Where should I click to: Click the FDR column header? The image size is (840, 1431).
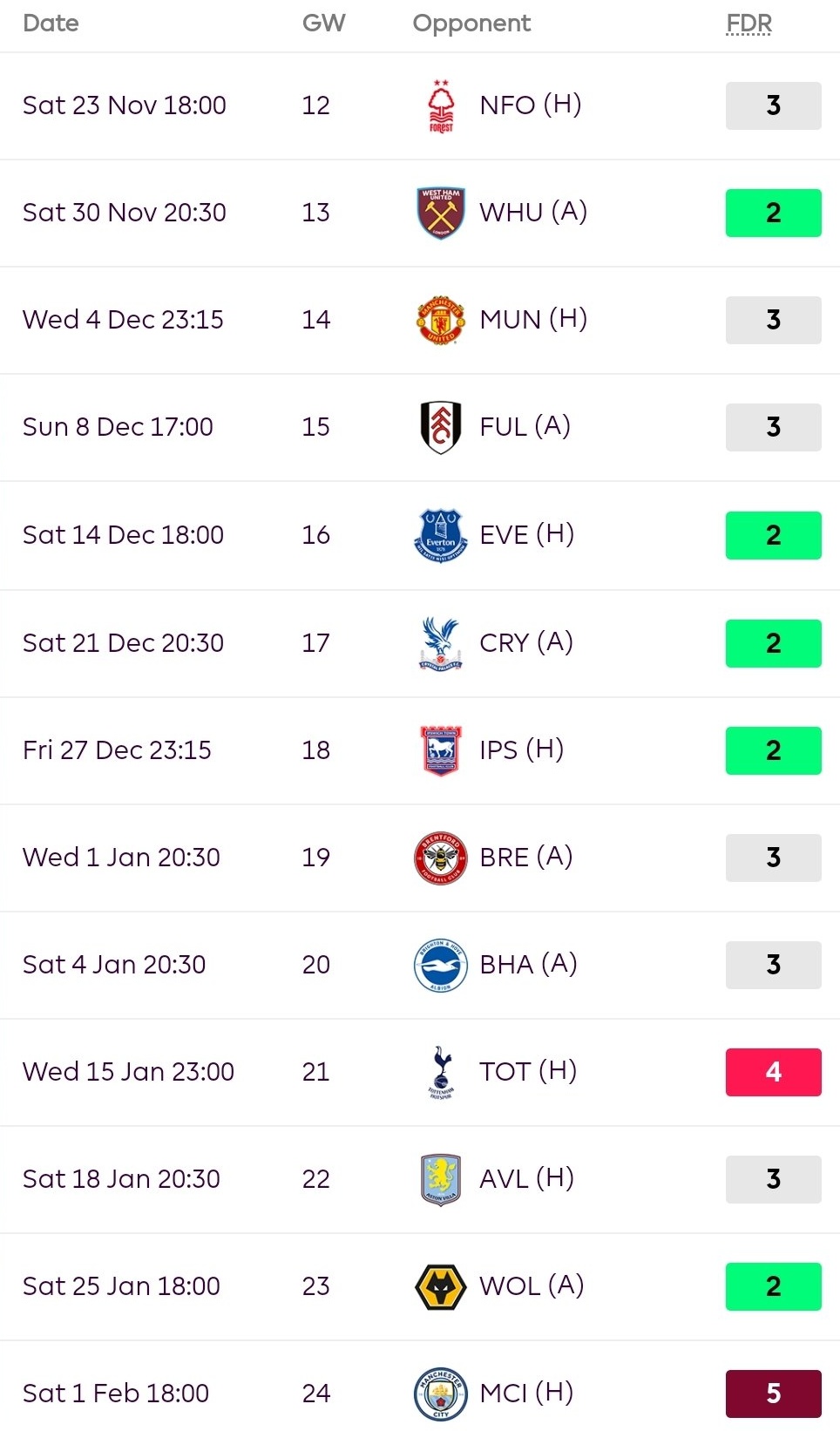[749, 24]
